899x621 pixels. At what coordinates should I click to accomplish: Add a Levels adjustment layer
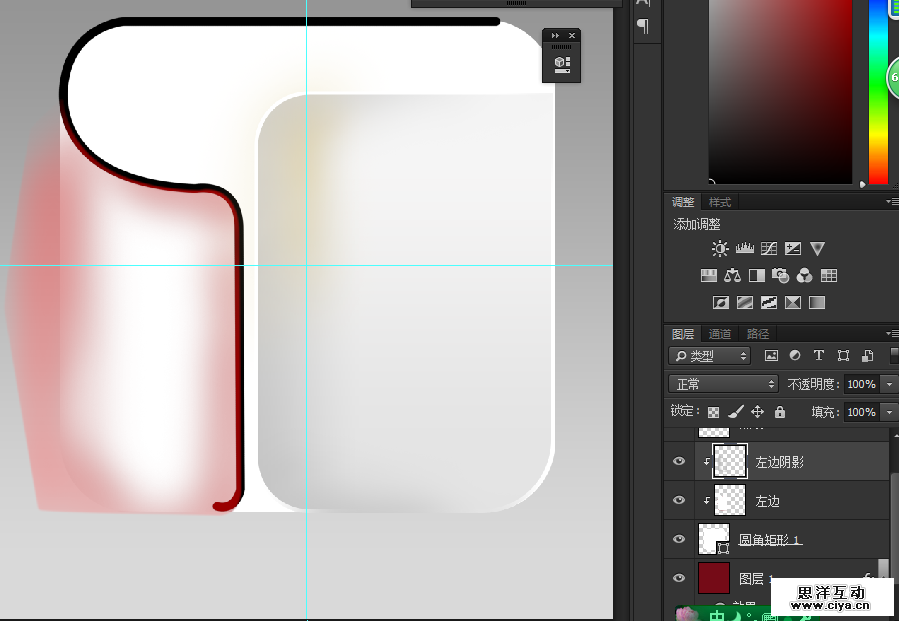pos(744,249)
